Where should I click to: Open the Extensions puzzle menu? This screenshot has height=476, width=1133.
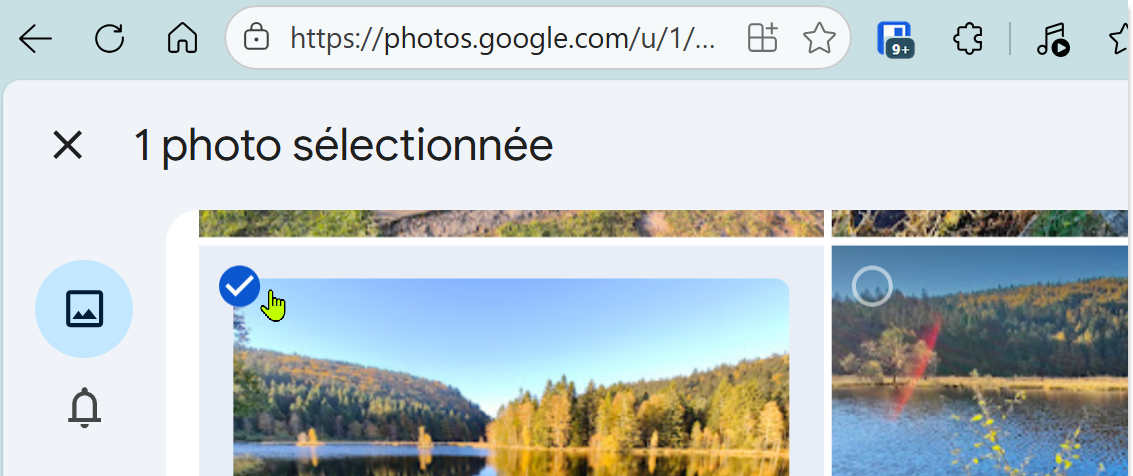pos(967,39)
